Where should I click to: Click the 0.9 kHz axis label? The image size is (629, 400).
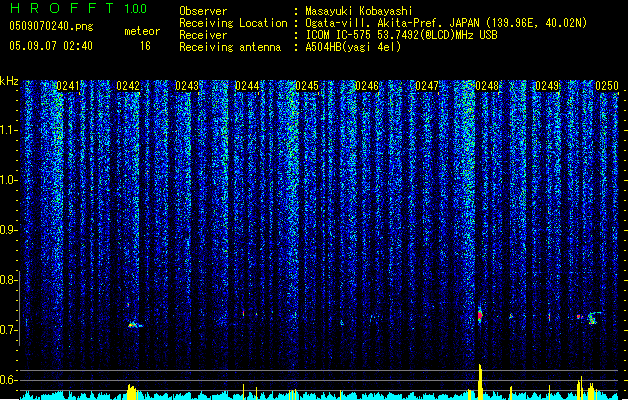pos(8,230)
